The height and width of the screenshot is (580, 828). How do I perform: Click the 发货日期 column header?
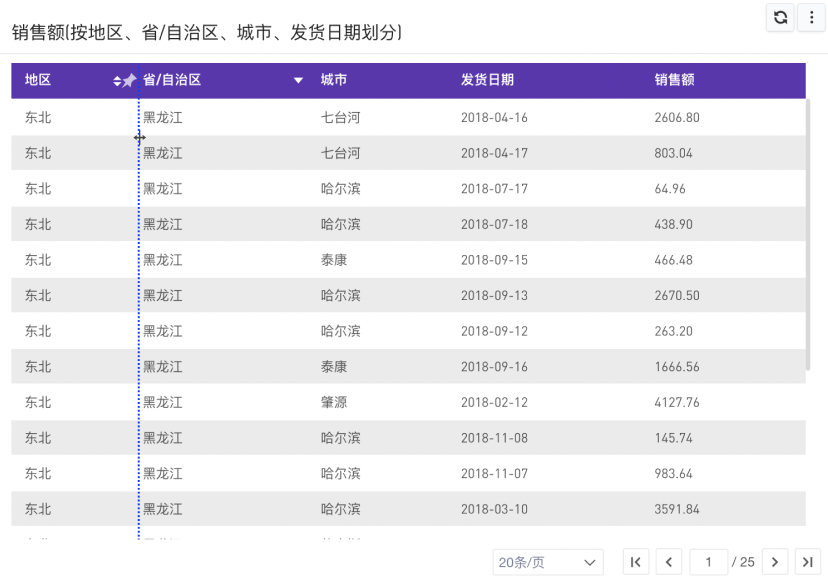click(x=487, y=80)
